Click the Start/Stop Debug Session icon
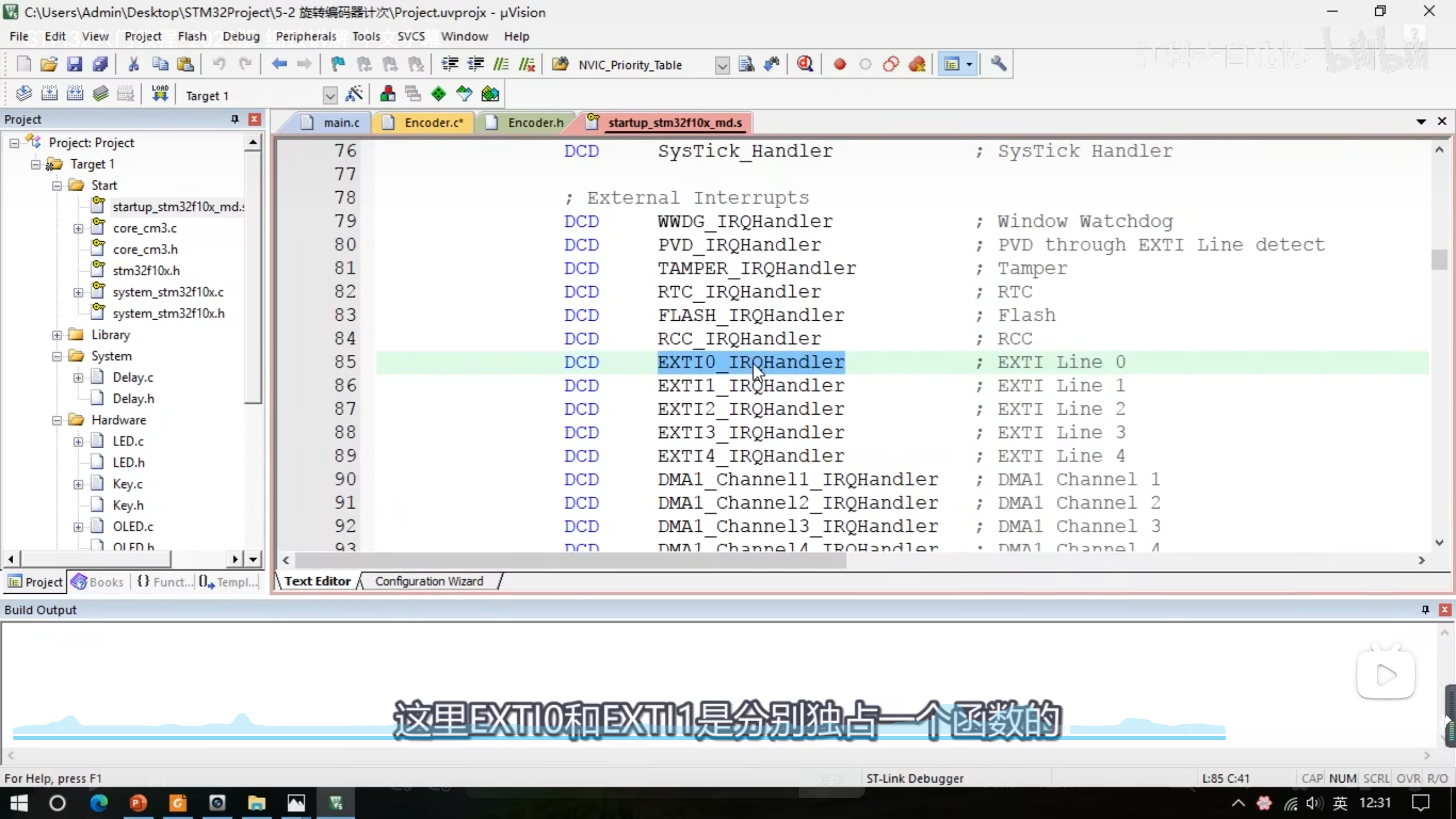Screen dimensions: 1456x819 pyautogui.click(x=805, y=64)
